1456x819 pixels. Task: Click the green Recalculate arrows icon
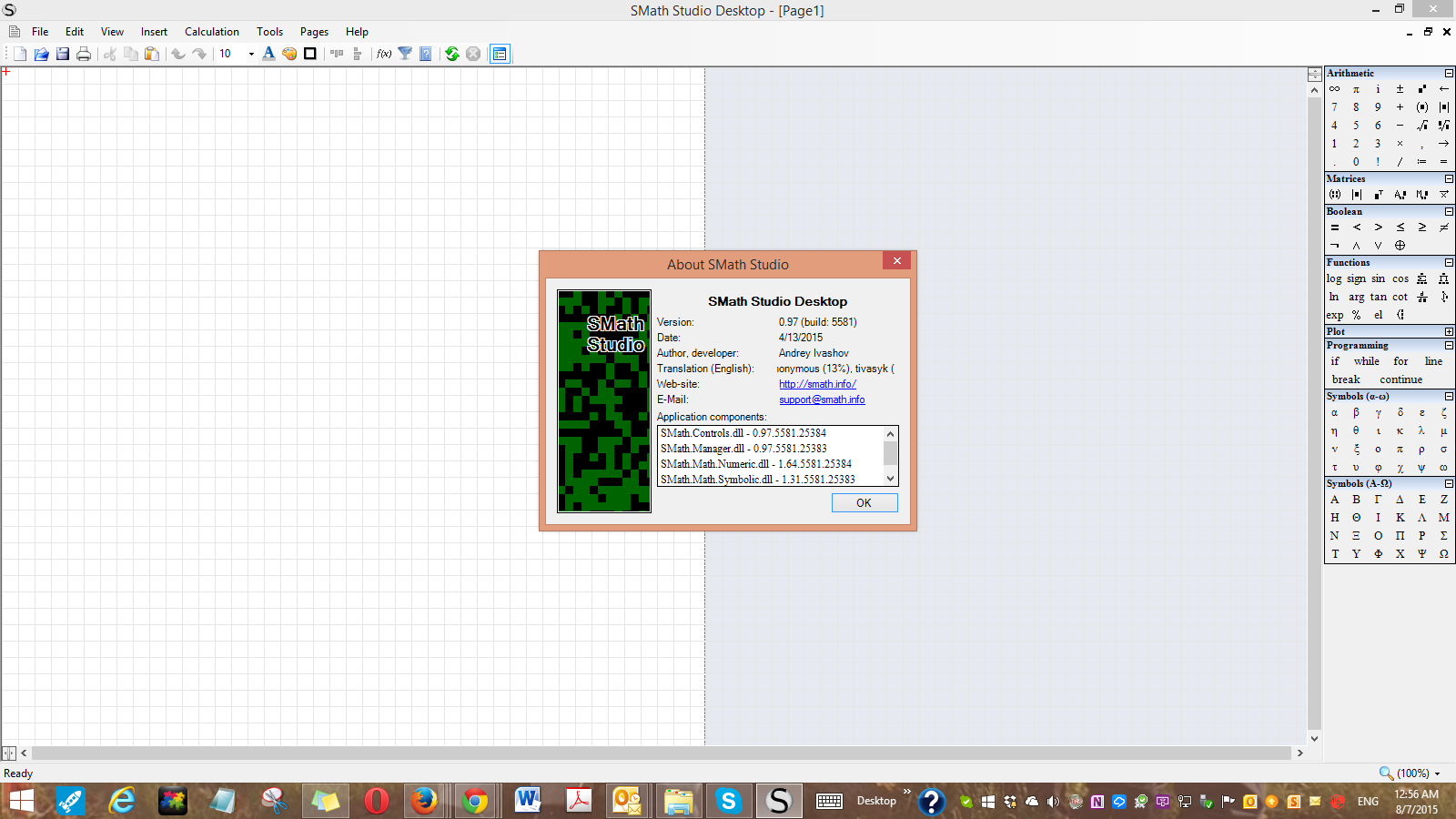(x=451, y=54)
